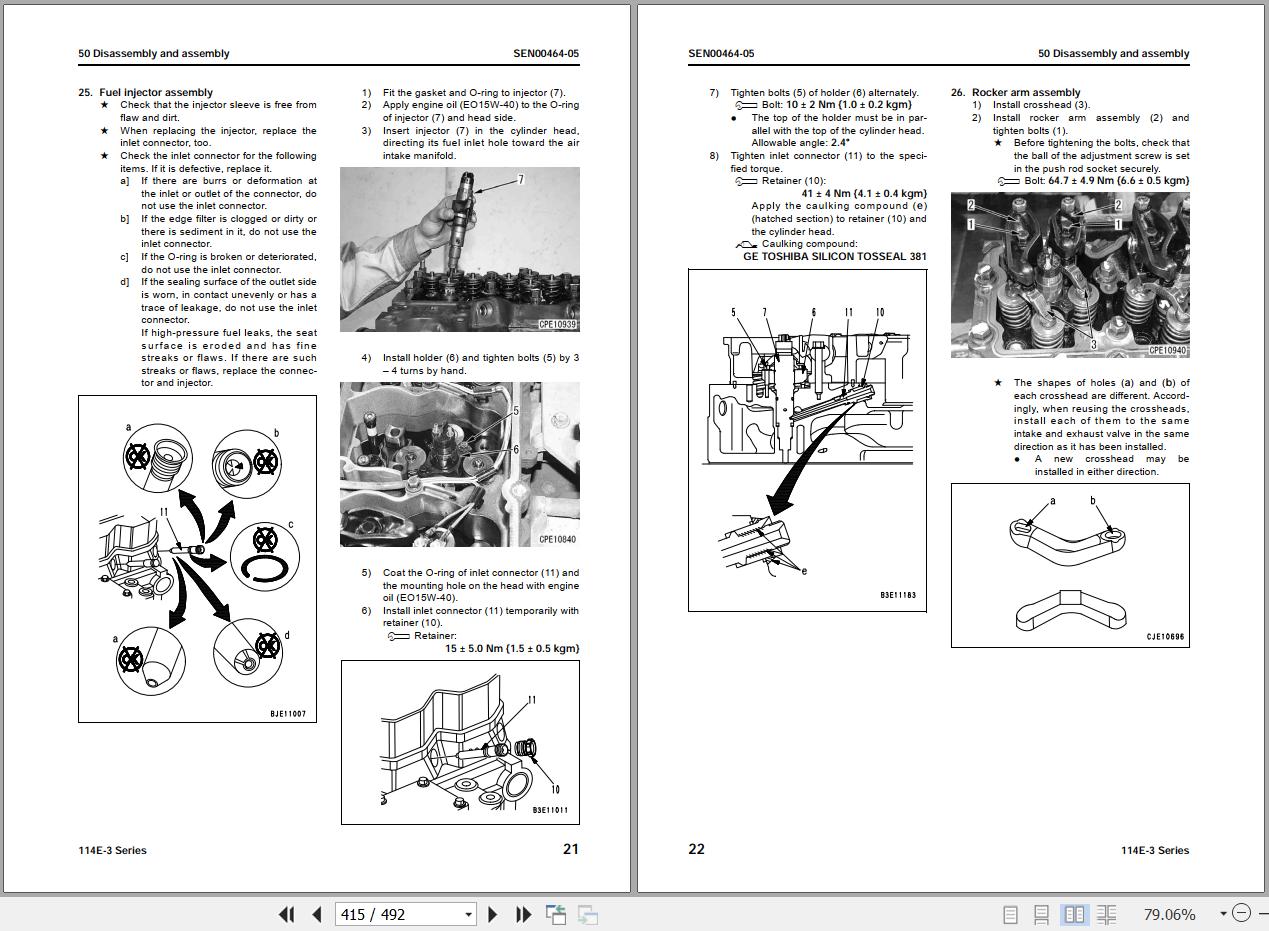Click the 79.06% zoom value

[x=1169, y=914]
